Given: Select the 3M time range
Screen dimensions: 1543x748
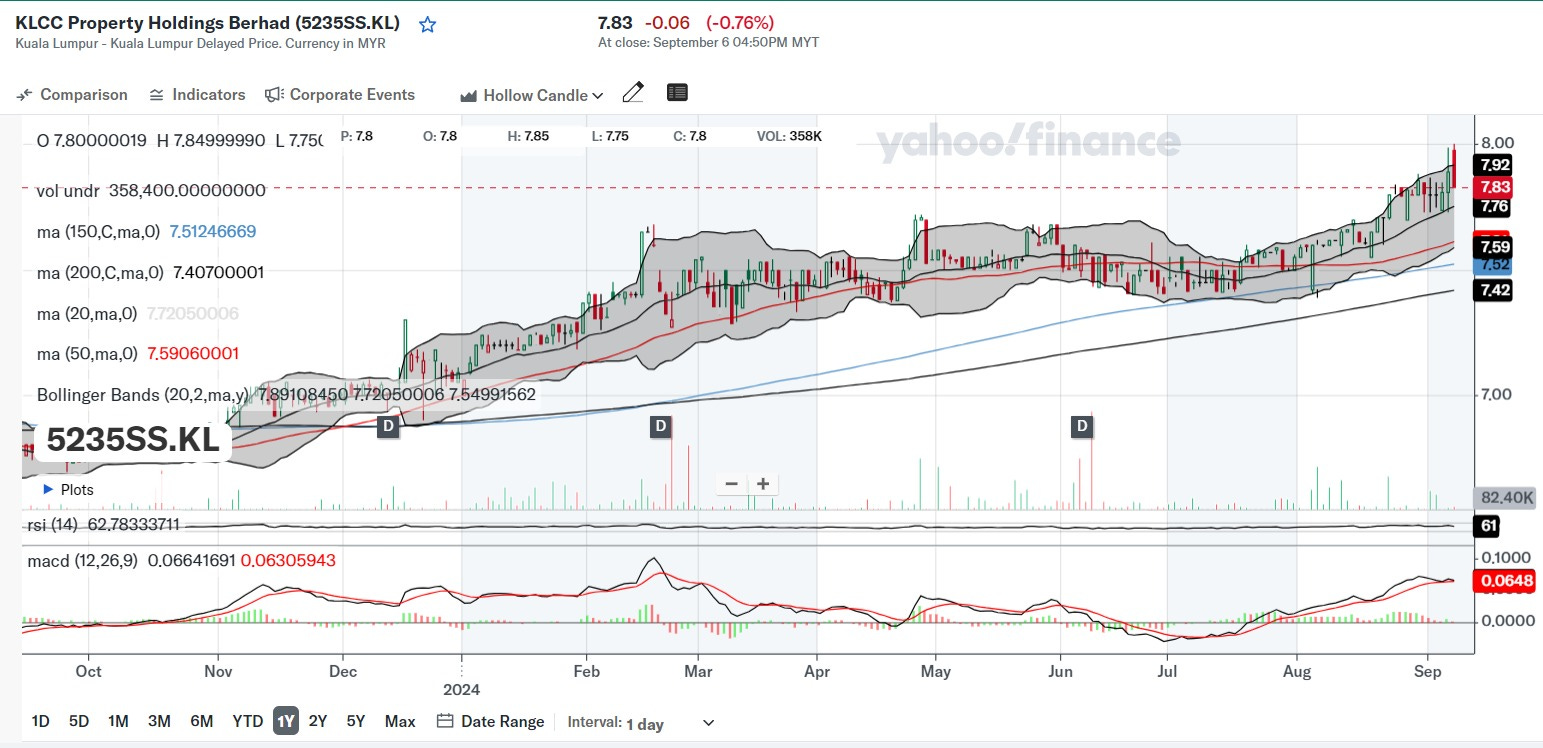Looking at the screenshot, I should [159, 721].
